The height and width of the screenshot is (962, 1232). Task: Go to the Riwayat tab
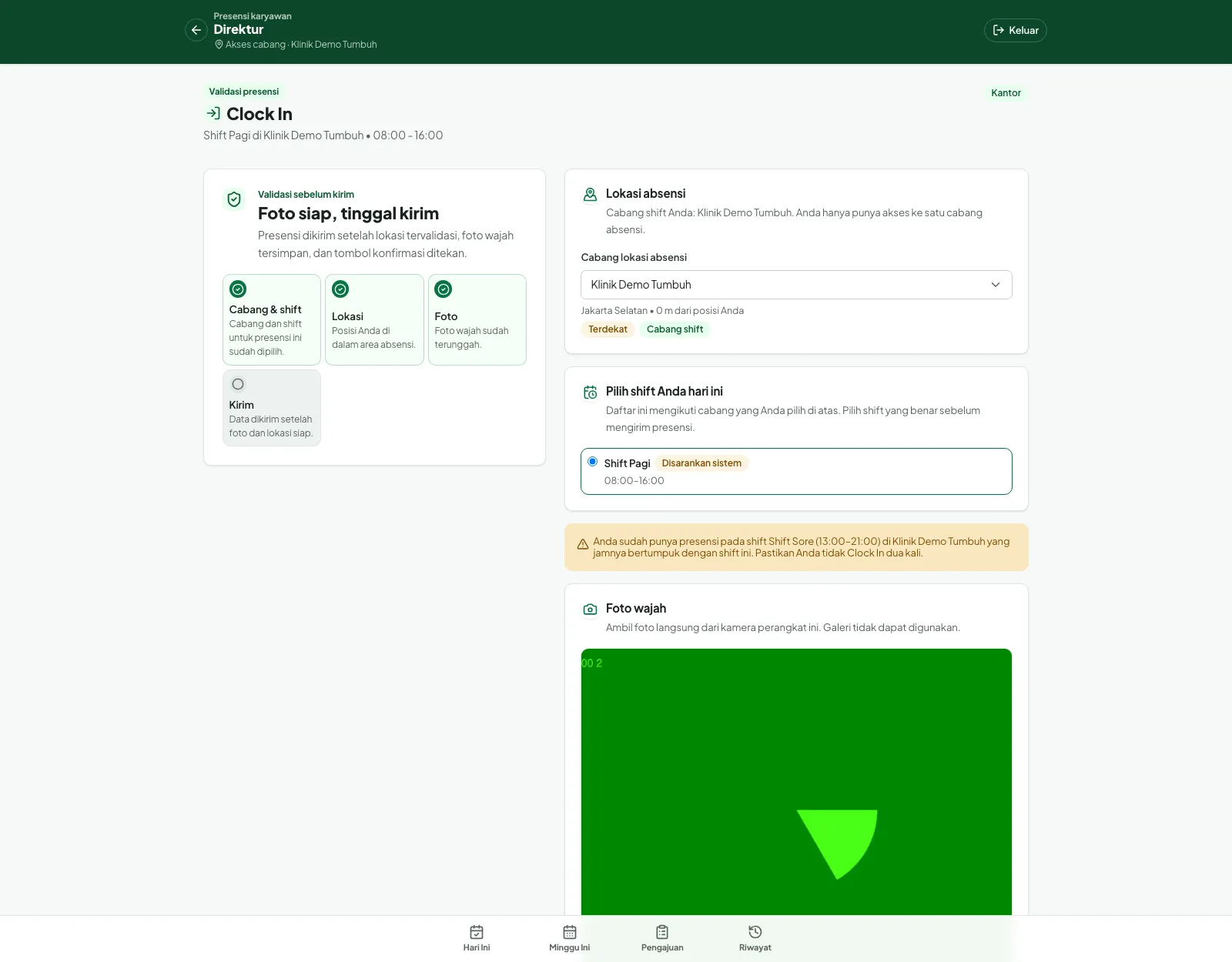[755, 938]
